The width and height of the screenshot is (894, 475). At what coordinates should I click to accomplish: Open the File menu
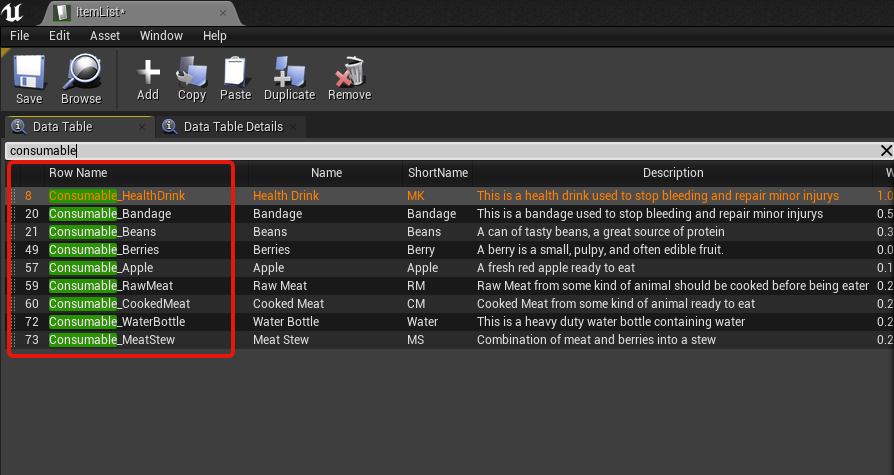pyautogui.click(x=19, y=36)
